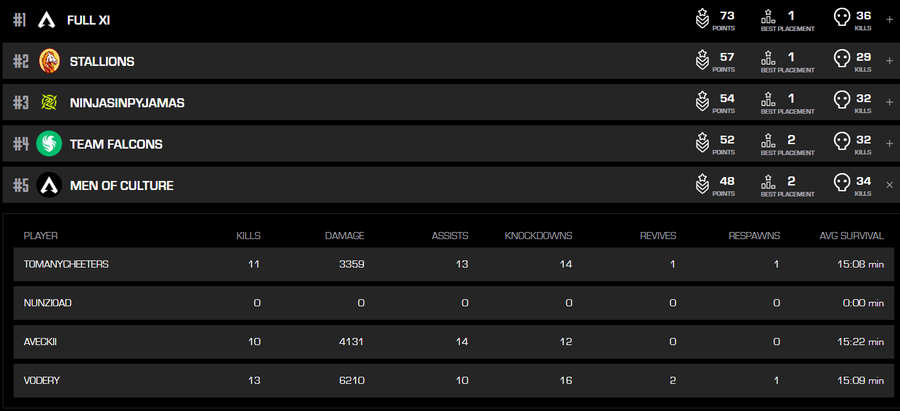Image resolution: width=900 pixels, height=411 pixels.
Task: Expand the NinjasInPyjamas team details
Action: (x=890, y=102)
